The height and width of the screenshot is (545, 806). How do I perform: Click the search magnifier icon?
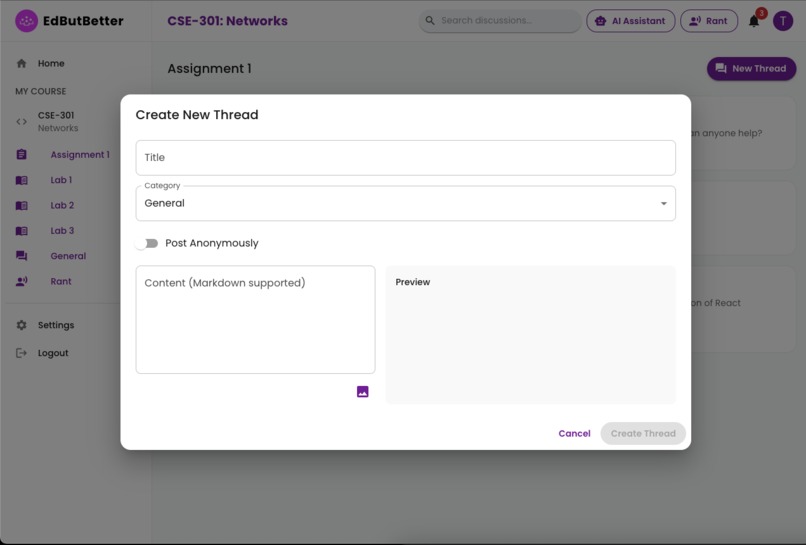click(430, 21)
